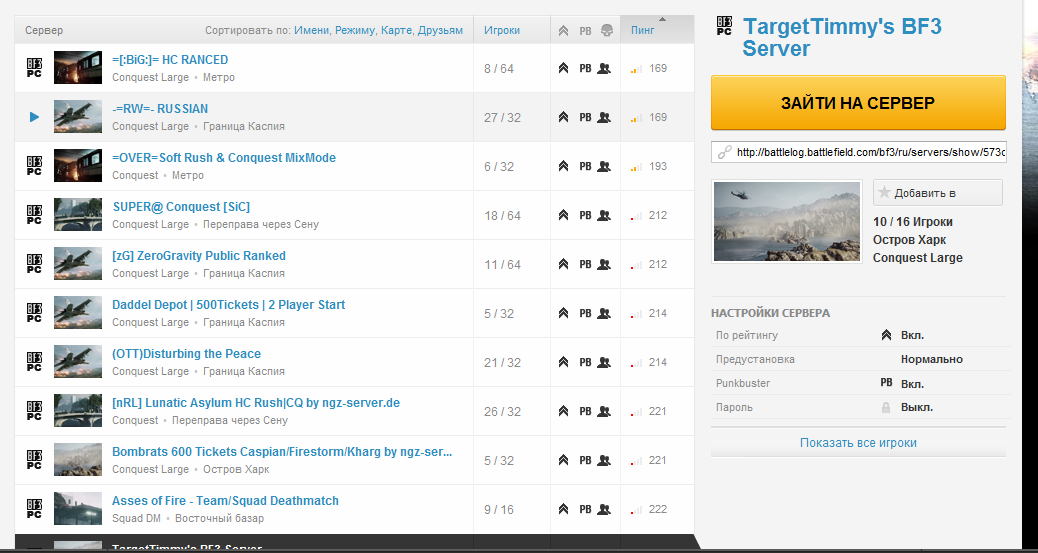
Task: Open the [zG] ZeroGravity Public Ranked server
Action: [199, 256]
